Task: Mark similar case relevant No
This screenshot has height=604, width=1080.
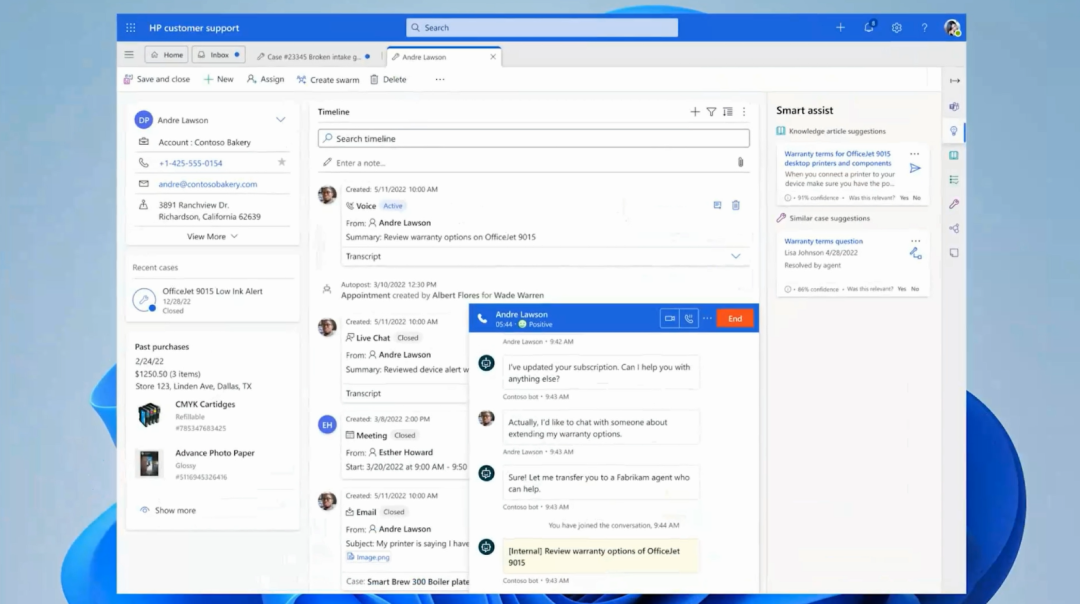Action: pos(915,289)
